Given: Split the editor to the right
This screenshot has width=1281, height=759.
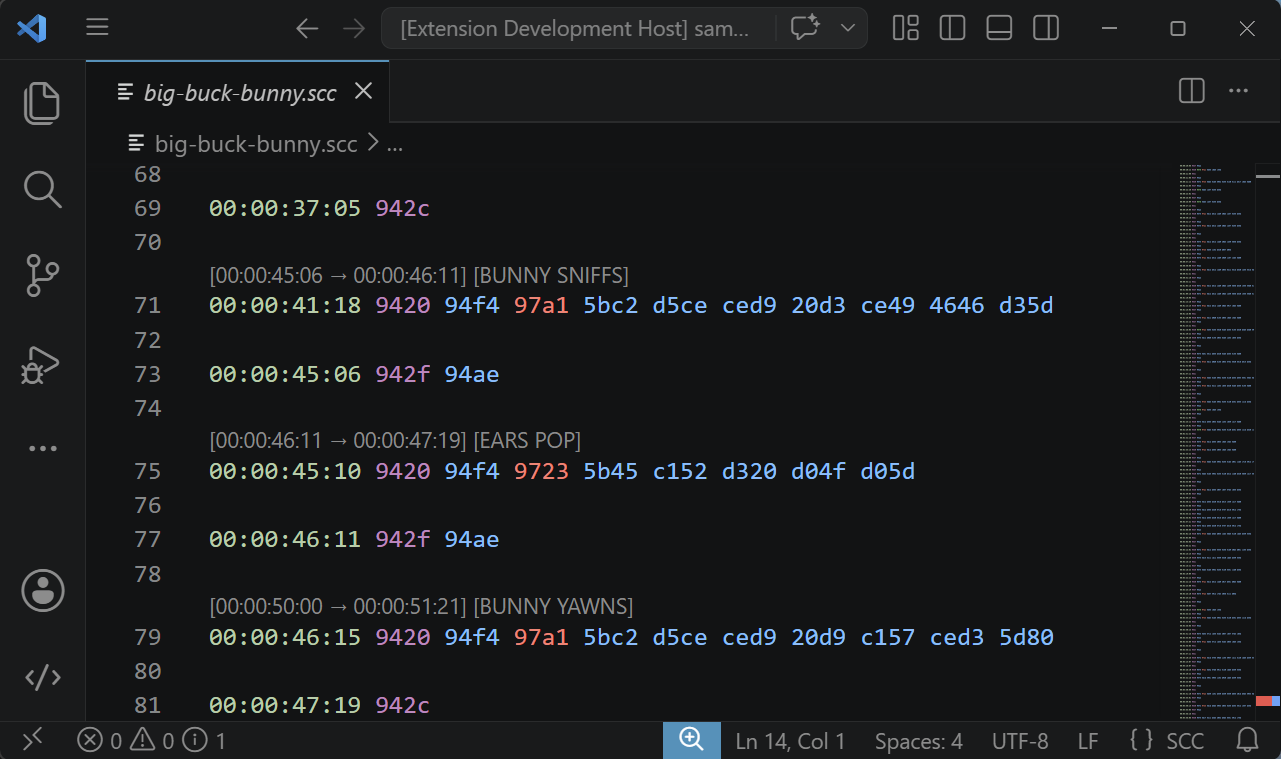Looking at the screenshot, I should pos(1192,91).
